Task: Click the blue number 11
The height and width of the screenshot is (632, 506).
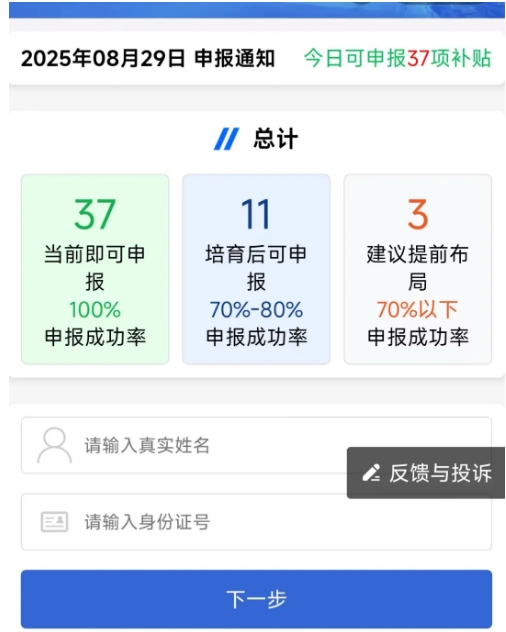Action: [x=256, y=214]
